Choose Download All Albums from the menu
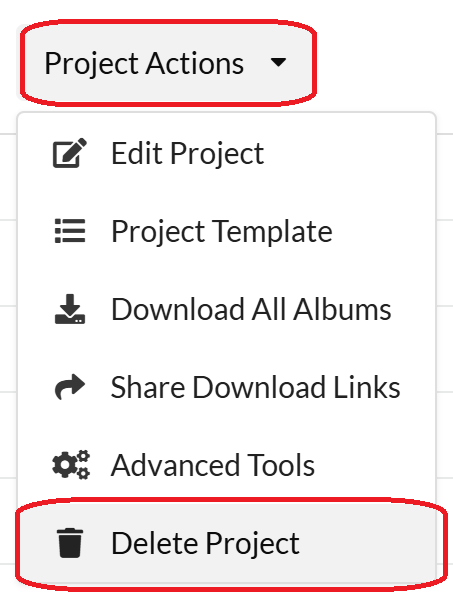Screen dimensions: 453x598 tap(226, 309)
